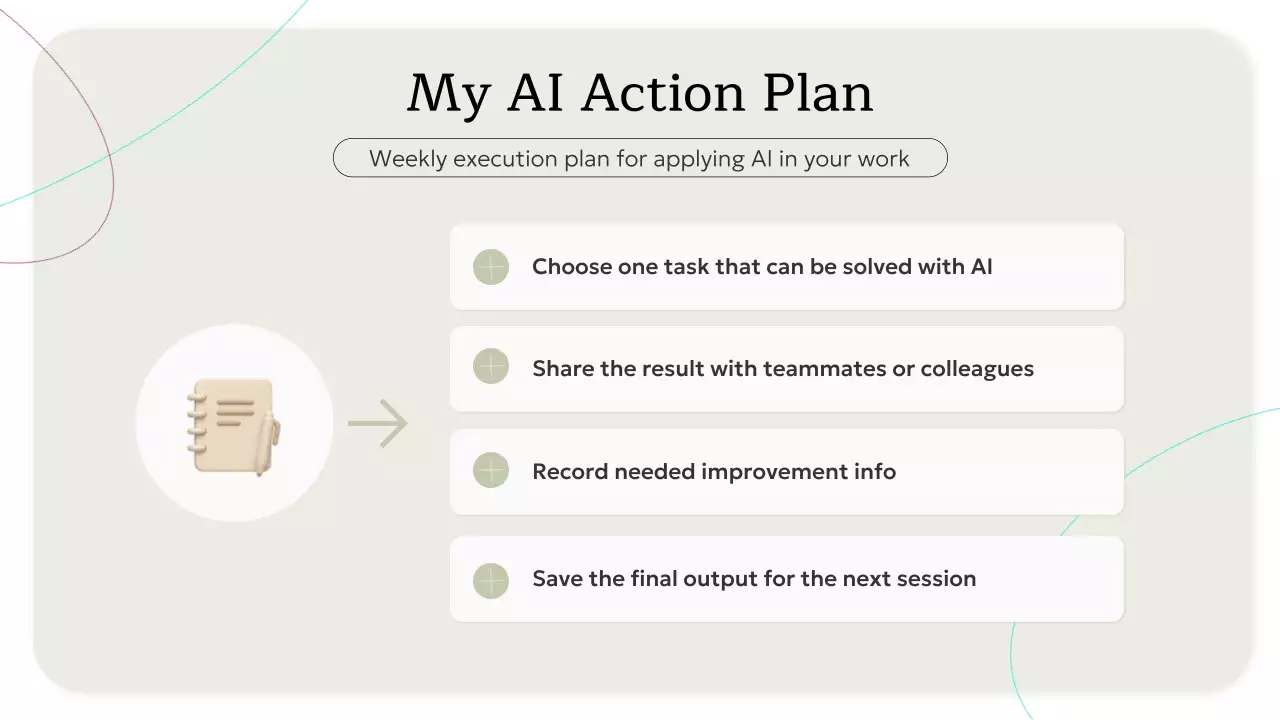Expand the 'Share the result' item plus icon
This screenshot has width=1280, height=720.
tap(491, 369)
